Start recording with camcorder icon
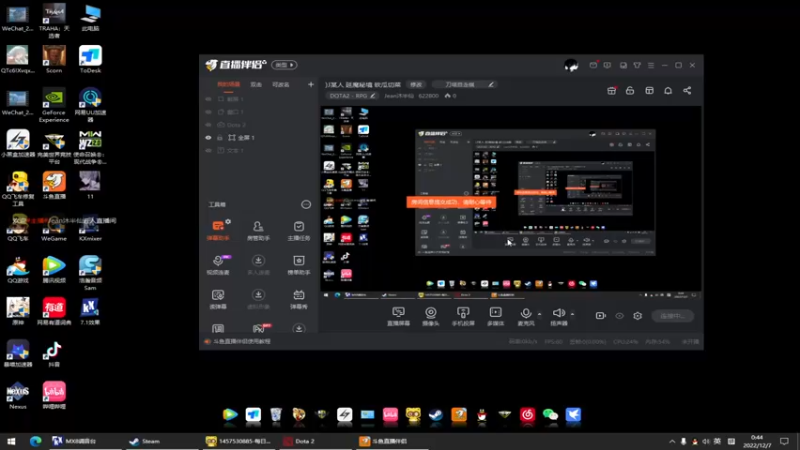 pyautogui.click(x=601, y=316)
